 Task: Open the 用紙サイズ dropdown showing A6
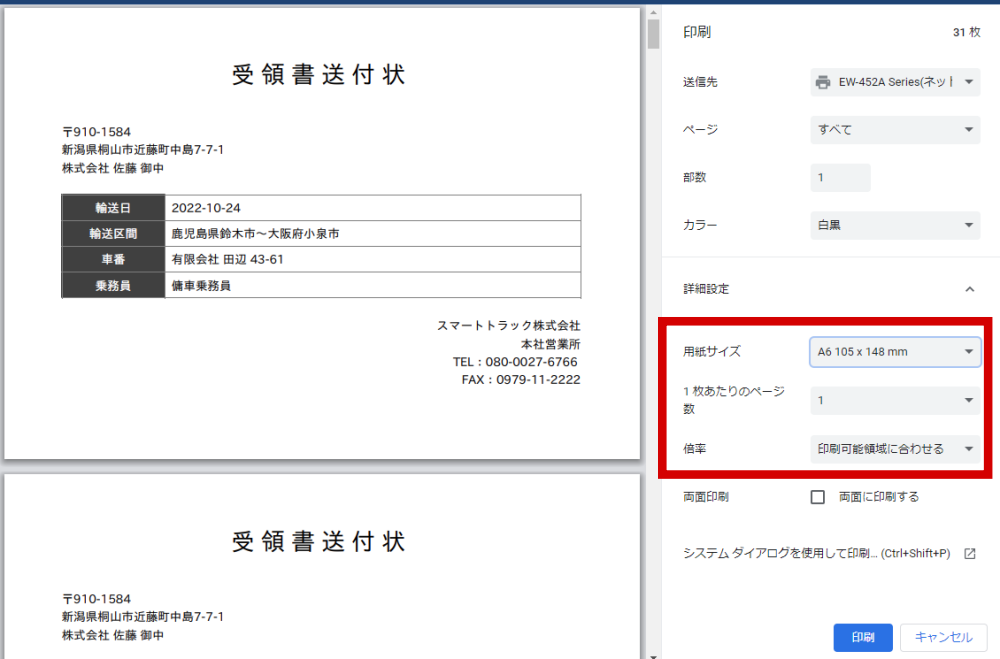point(895,352)
